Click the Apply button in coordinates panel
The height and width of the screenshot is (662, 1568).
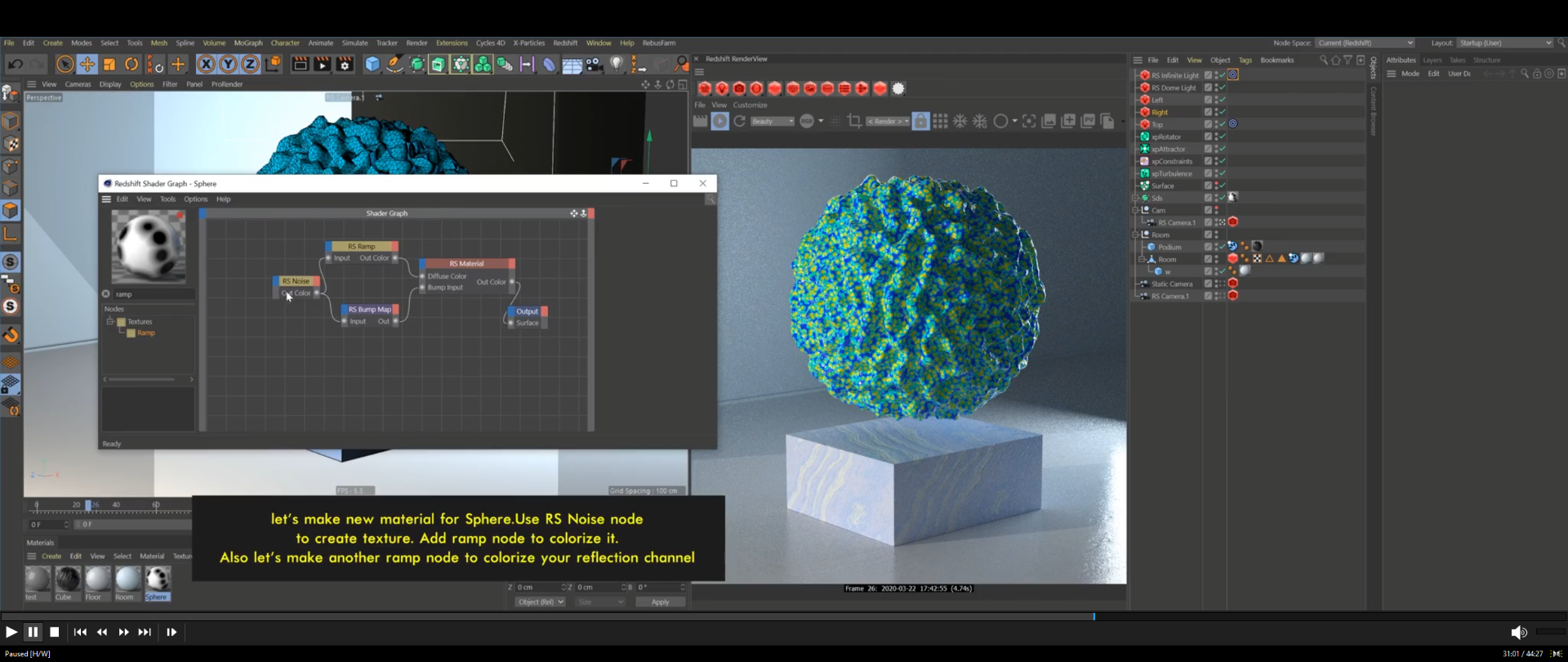coord(660,602)
